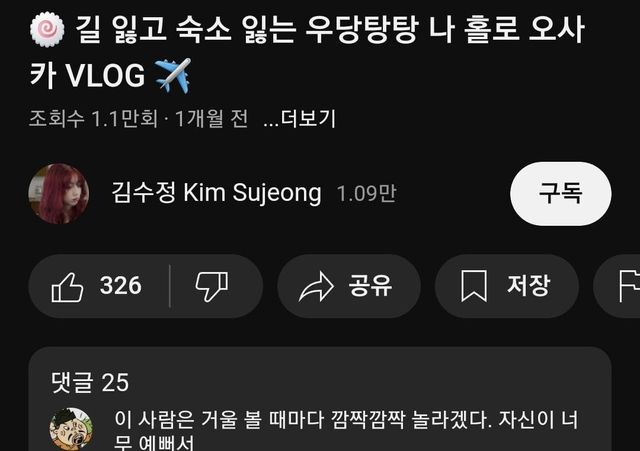Open Kim Sujeong channel avatar

(59, 193)
